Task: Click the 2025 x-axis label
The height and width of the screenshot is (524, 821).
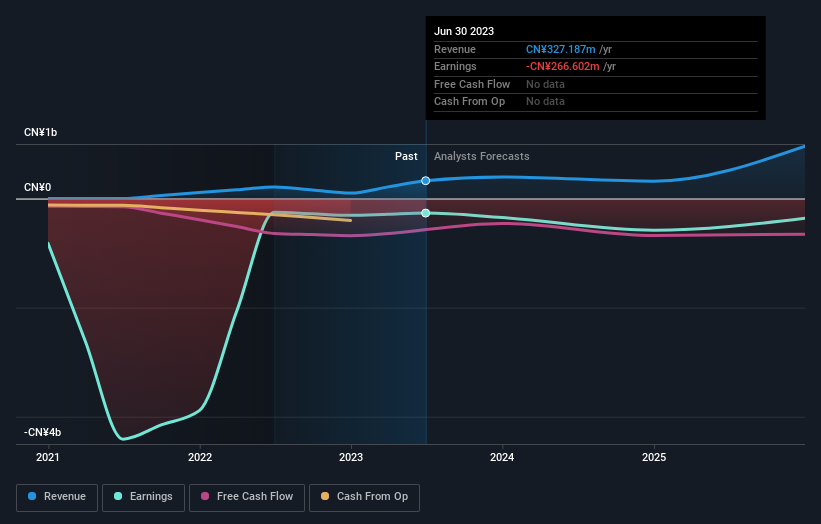Action: pyautogui.click(x=654, y=458)
